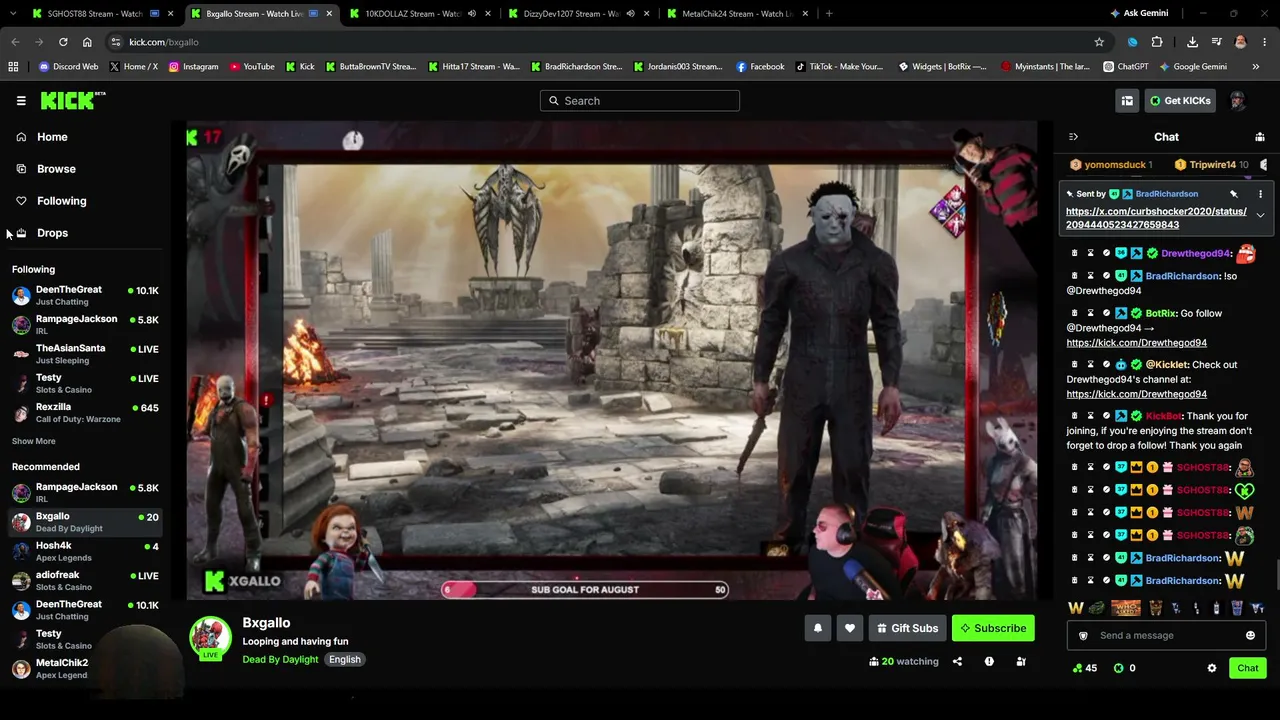This screenshot has height=720, width=1280.
Task: Go to browser home page
Action: pos(87,42)
